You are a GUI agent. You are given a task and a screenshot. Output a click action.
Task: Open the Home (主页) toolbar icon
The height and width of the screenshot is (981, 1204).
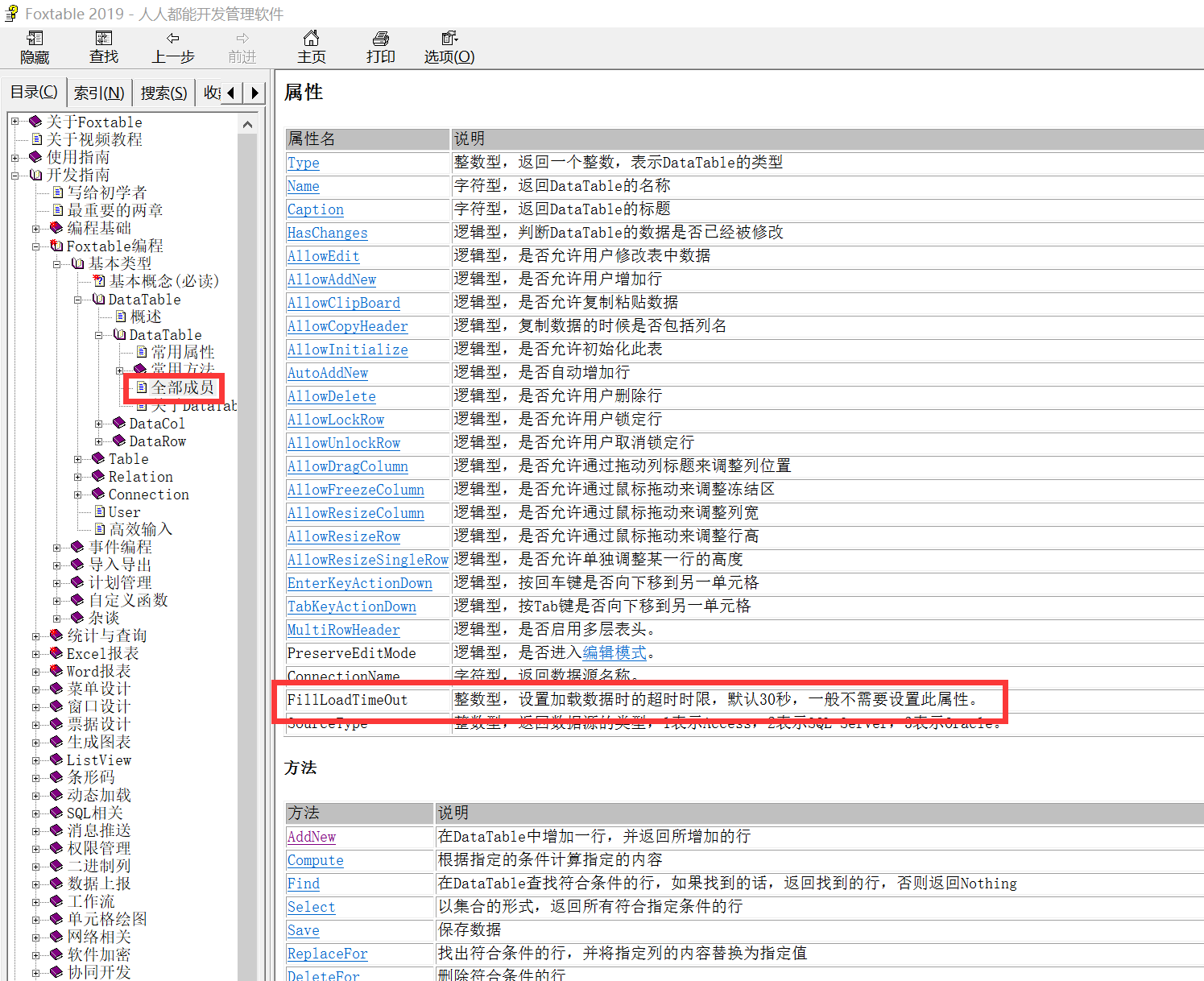pos(311,39)
